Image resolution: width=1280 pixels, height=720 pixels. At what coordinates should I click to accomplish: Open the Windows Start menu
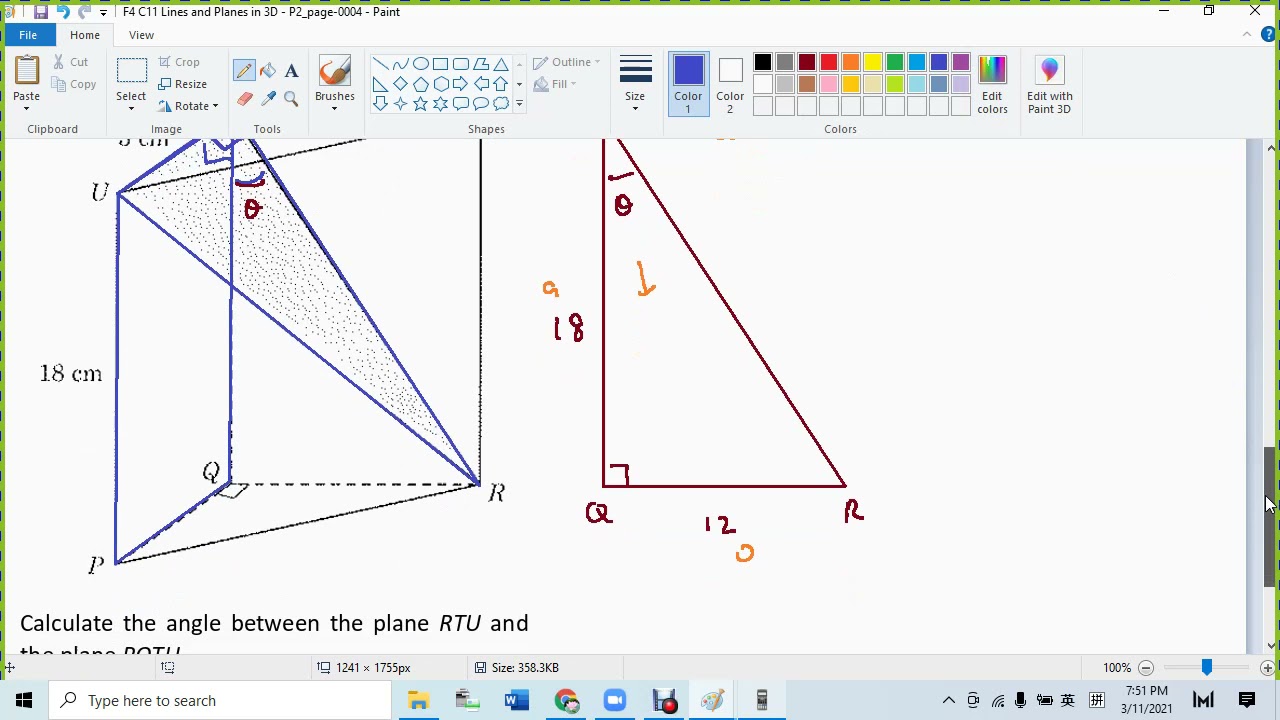24,700
